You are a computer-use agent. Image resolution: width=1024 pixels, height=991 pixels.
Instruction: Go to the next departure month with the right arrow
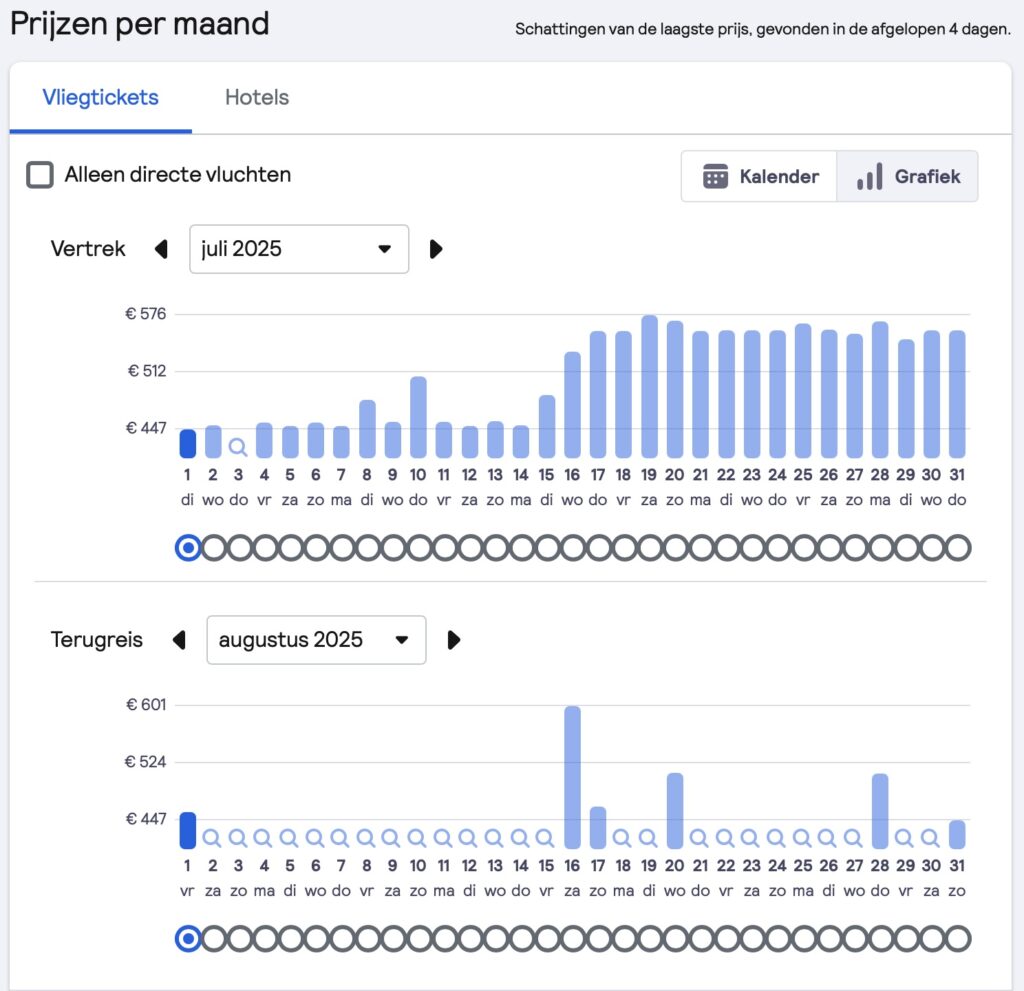click(x=436, y=249)
